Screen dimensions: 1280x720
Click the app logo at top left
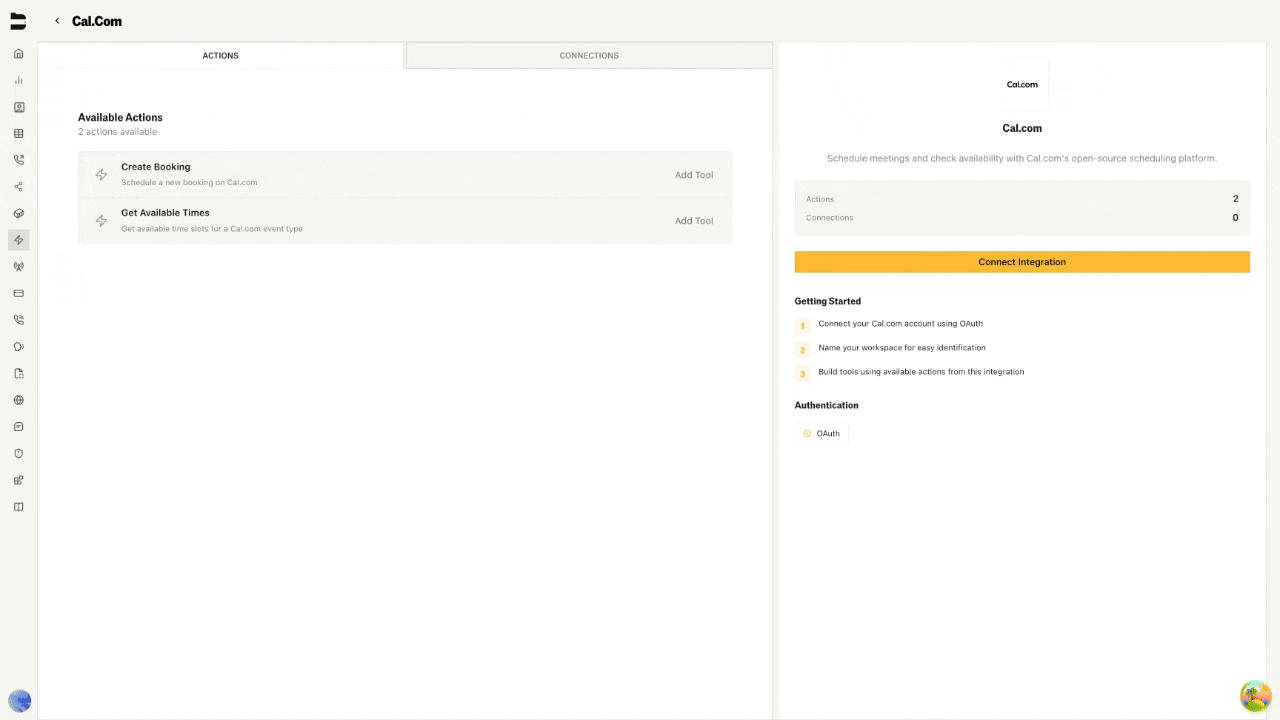click(18, 21)
